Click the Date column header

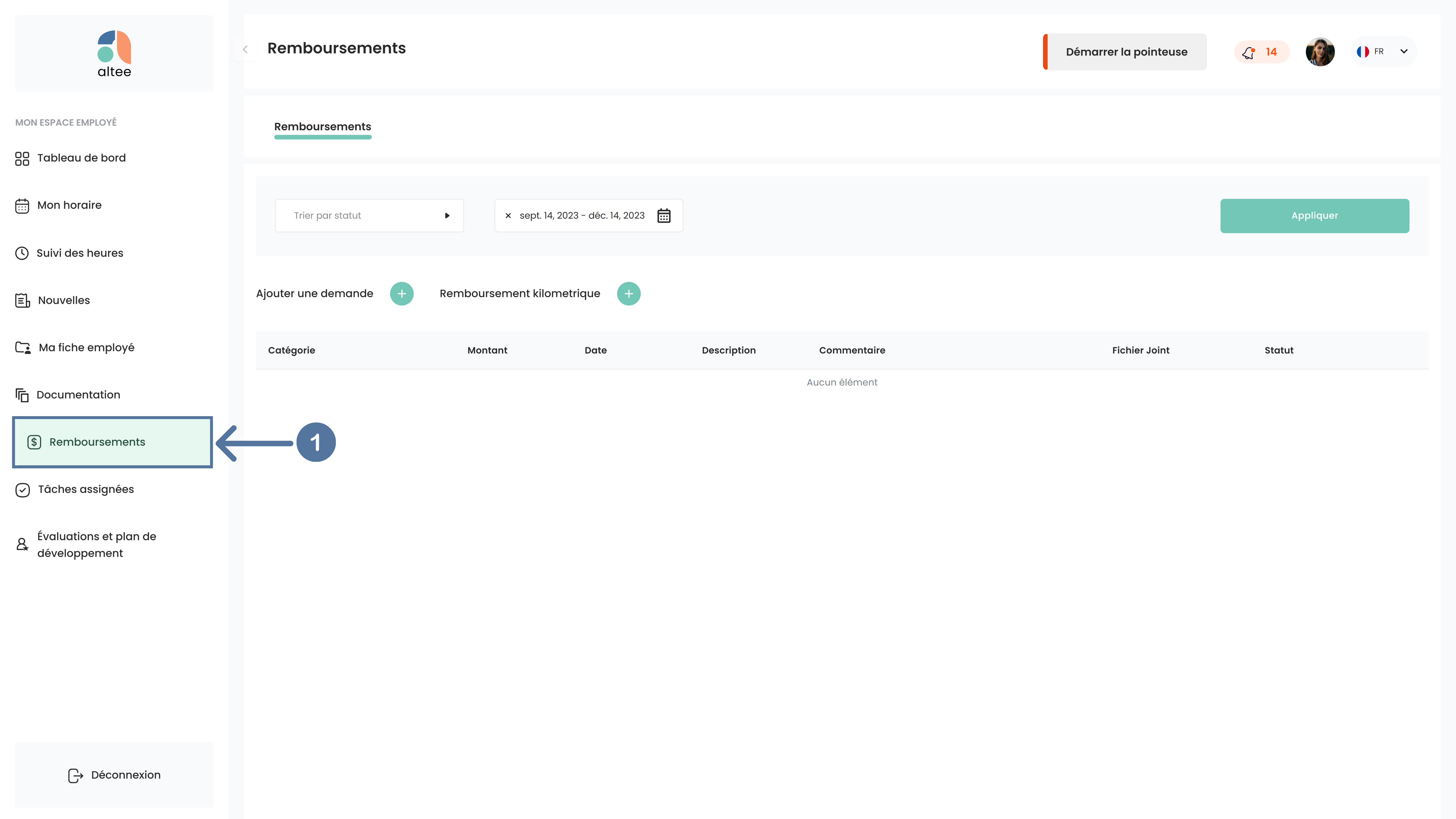(x=596, y=350)
